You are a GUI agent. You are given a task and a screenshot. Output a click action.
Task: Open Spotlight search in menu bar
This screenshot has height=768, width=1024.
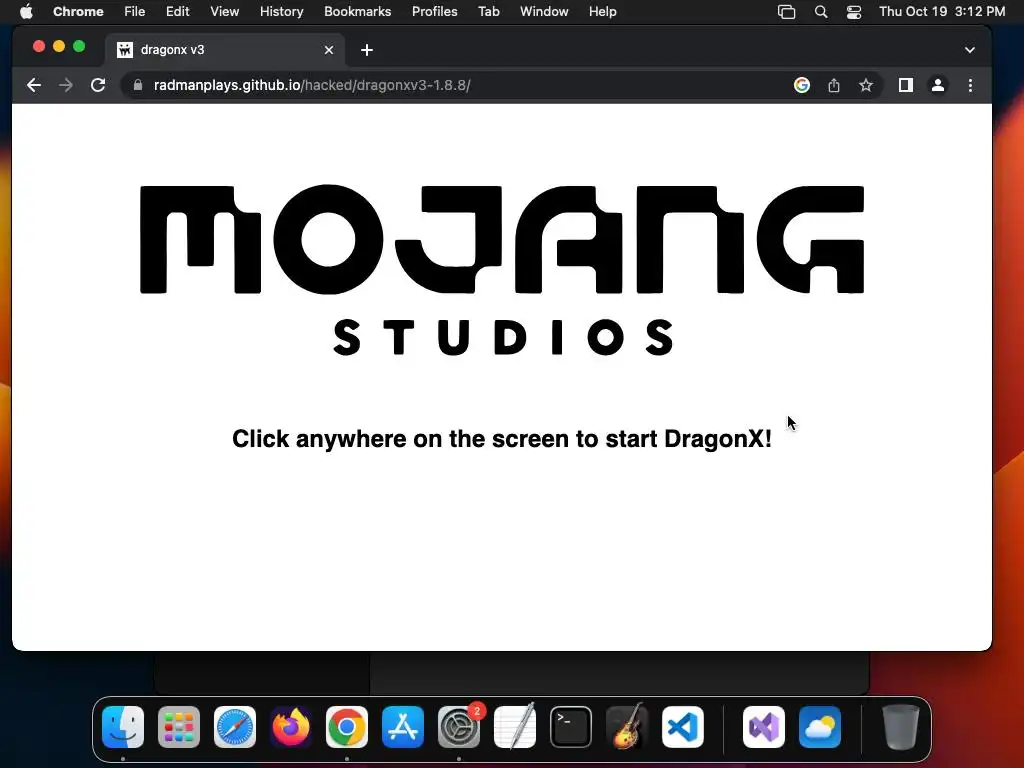[x=821, y=12]
